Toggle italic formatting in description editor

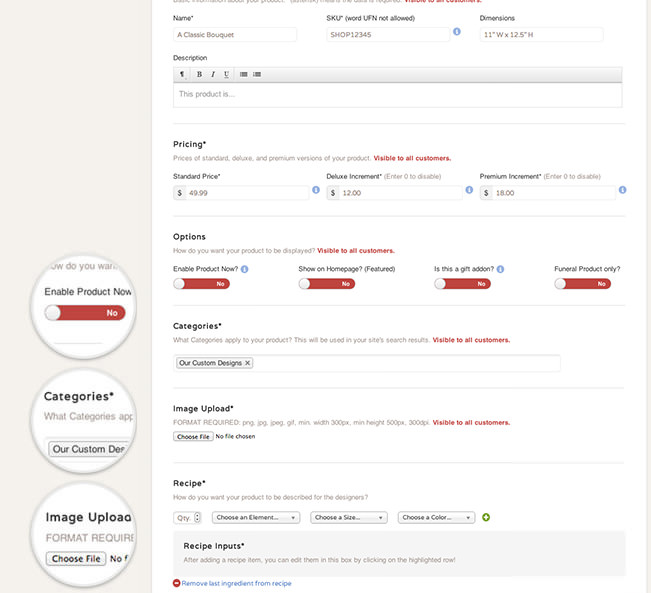point(213,74)
